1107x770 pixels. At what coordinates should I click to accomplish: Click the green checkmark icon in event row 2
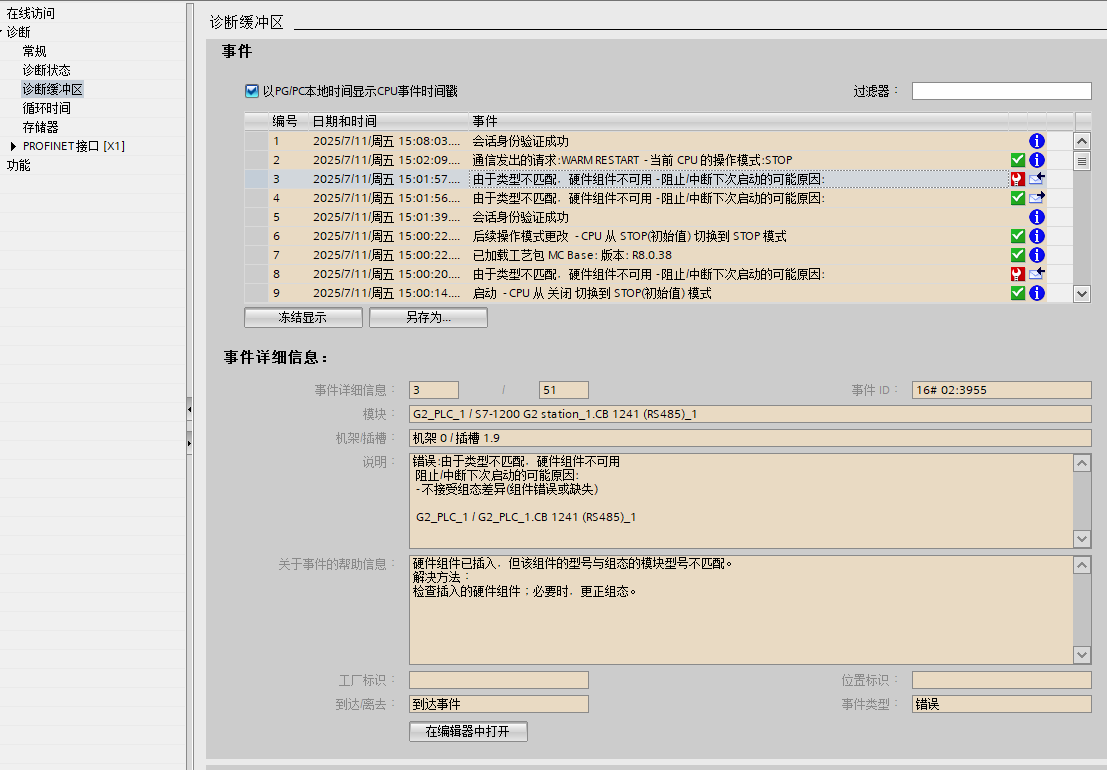pos(1018,160)
